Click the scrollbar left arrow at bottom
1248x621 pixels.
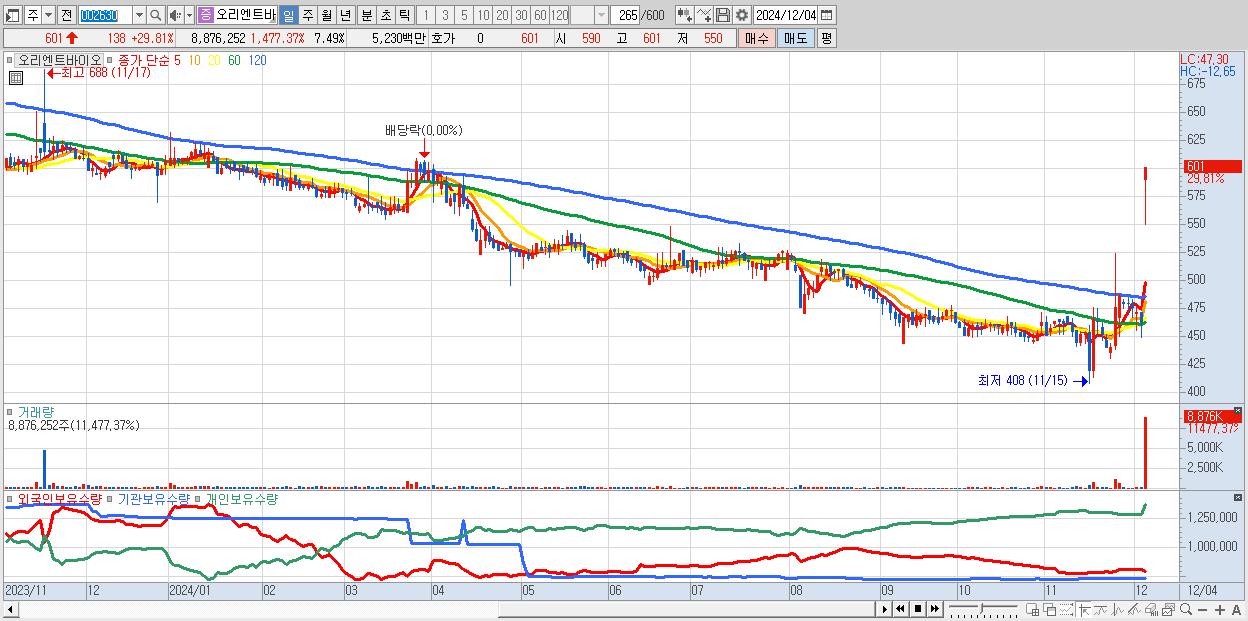pyautogui.click(x=11, y=609)
